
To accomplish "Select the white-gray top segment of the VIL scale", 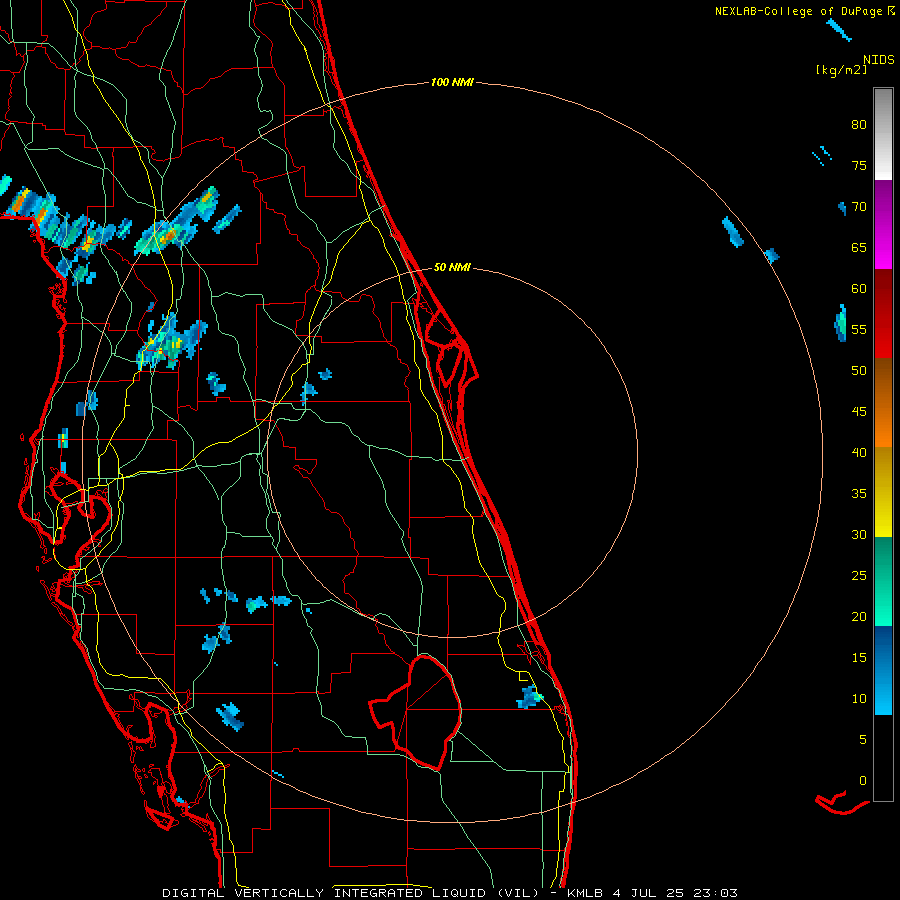I will click(883, 134).
